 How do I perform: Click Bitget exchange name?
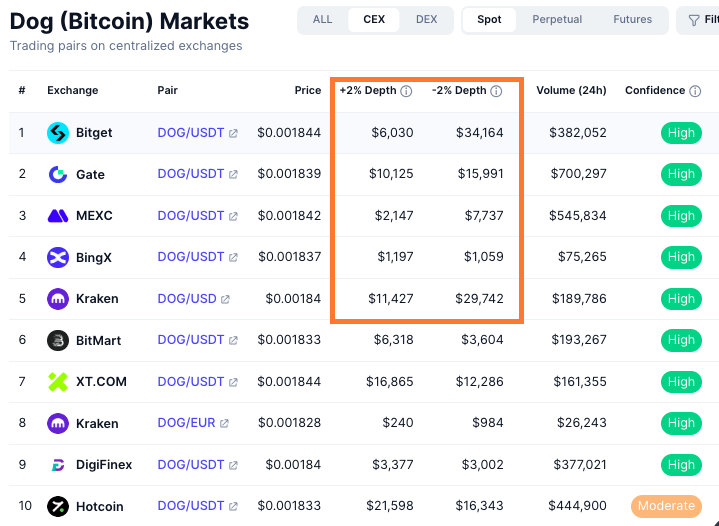point(94,133)
